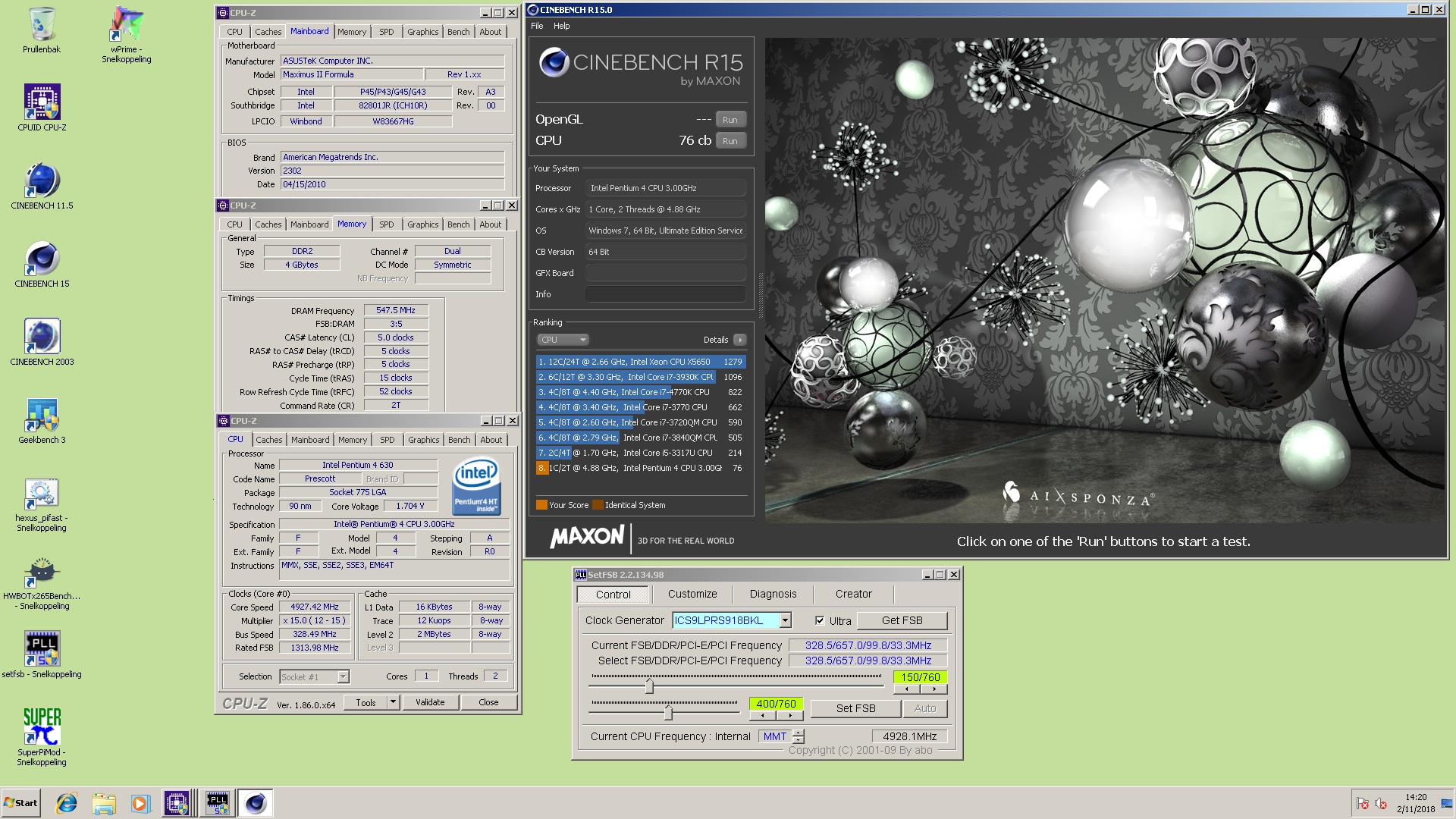Open the Geekbench 3 desktop shortcut

[x=42, y=421]
